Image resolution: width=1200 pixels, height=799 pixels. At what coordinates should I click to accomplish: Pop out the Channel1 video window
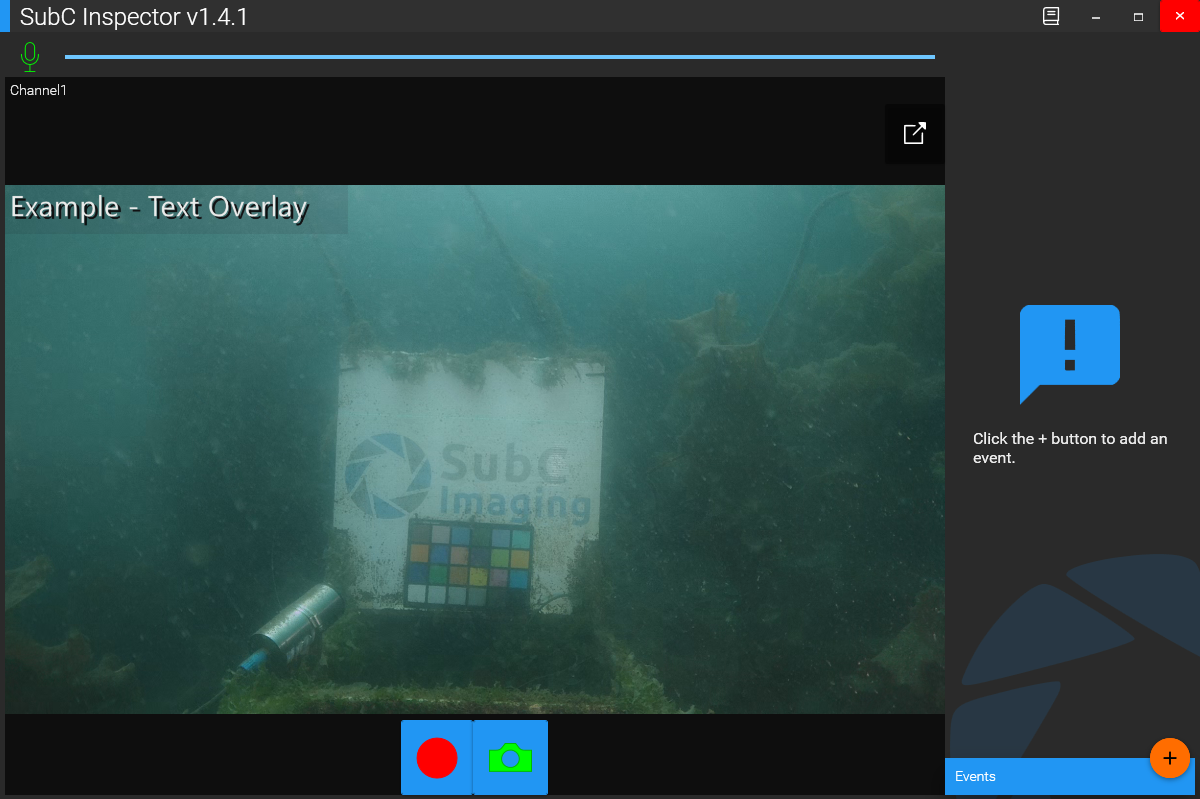tap(914, 134)
